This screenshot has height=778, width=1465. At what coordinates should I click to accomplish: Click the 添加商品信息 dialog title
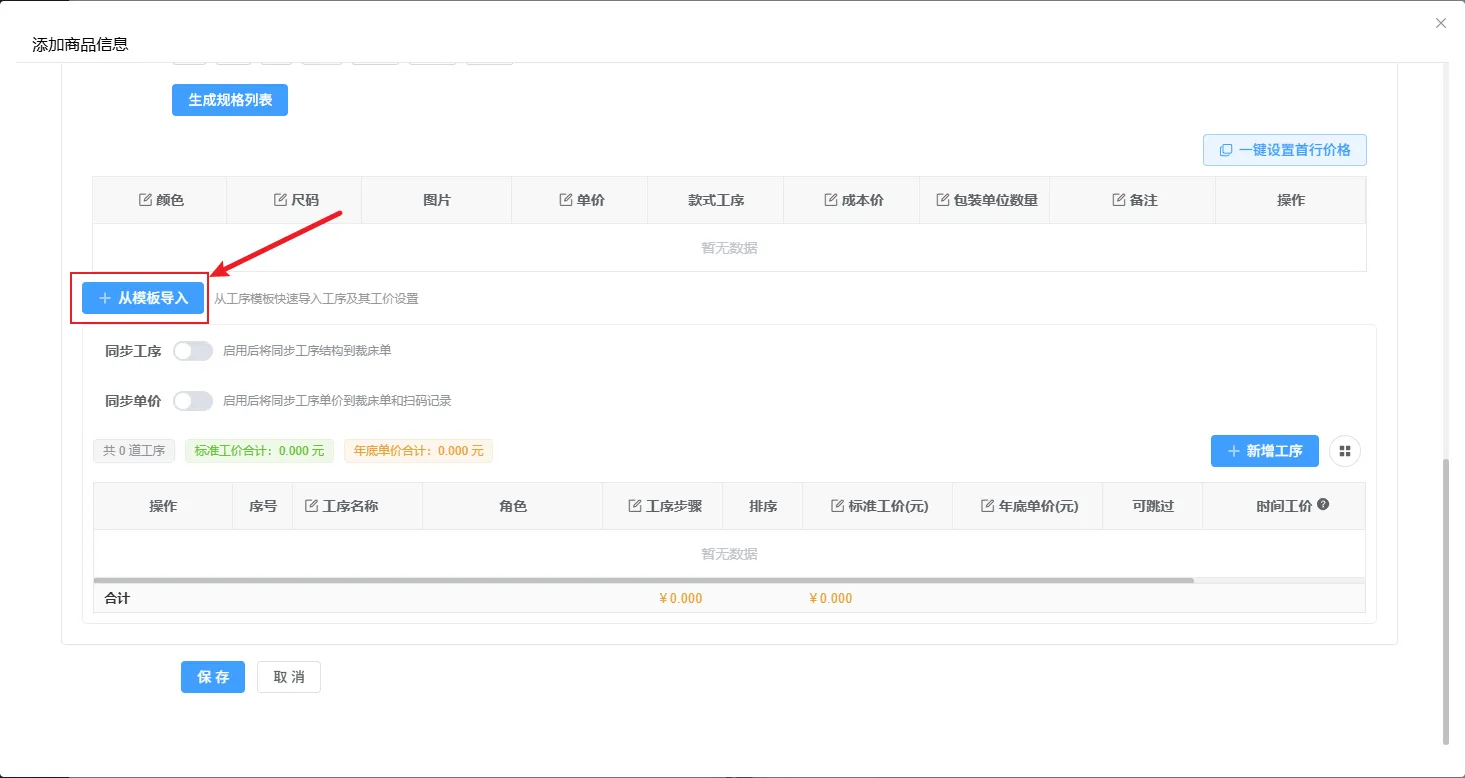click(80, 45)
